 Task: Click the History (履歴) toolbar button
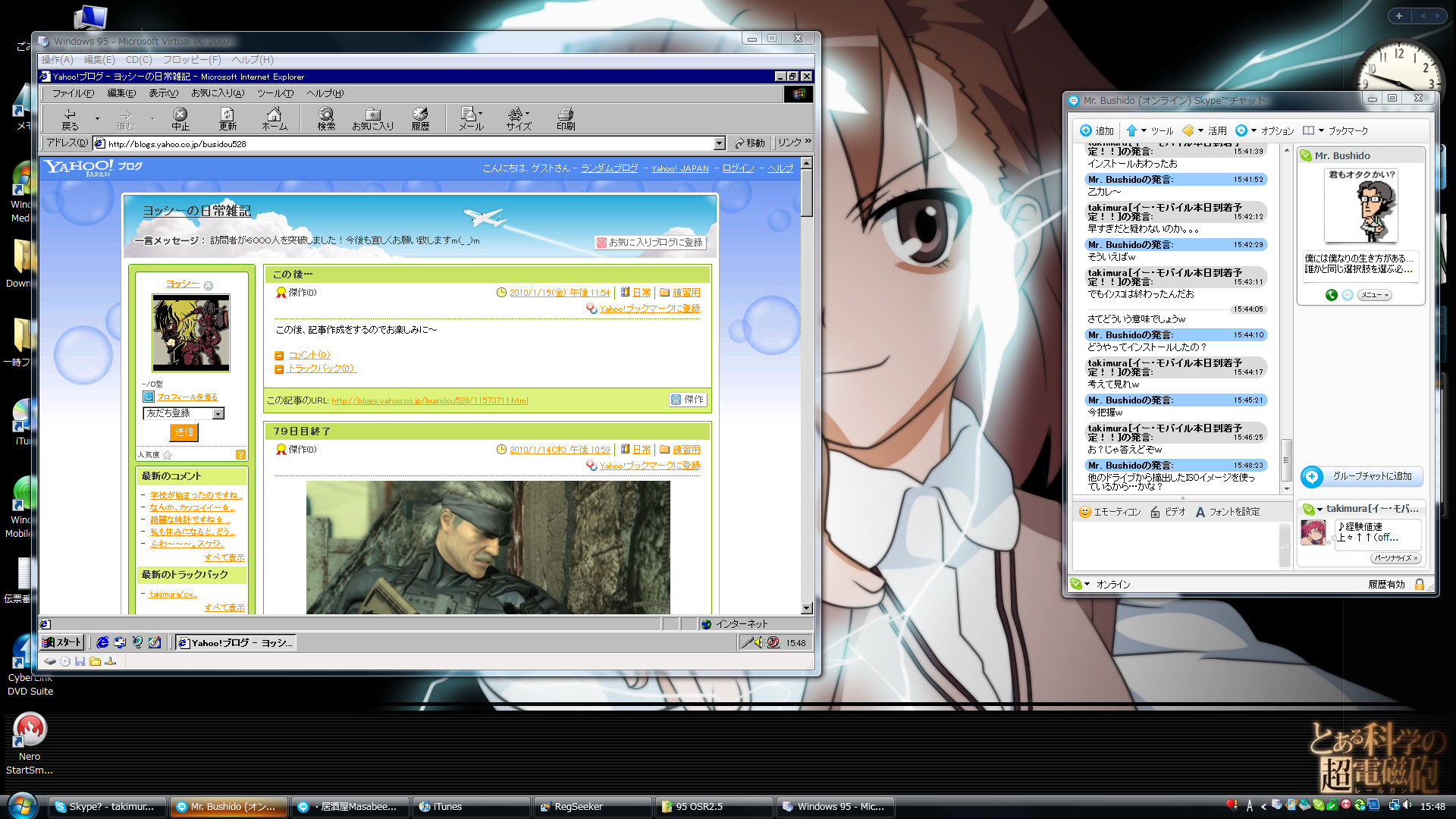[x=420, y=118]
